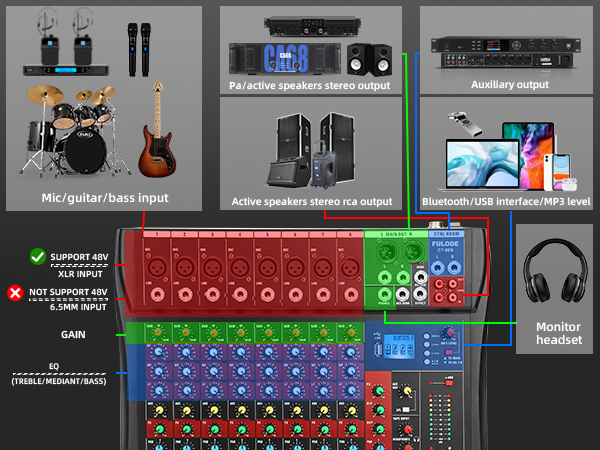Click the audio processor rack unit under Auxiliary output

point(506,52)
